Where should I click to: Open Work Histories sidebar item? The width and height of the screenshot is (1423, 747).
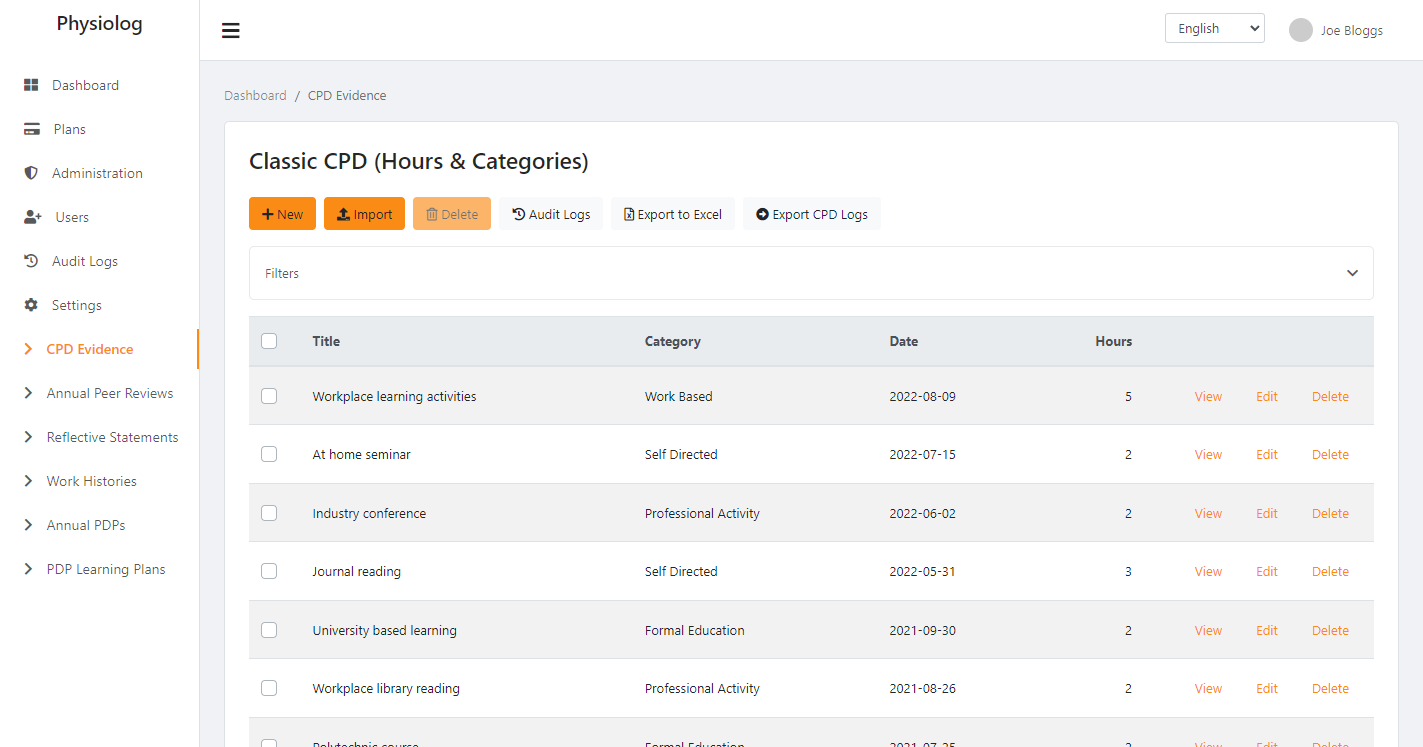(x=91, y=481)
